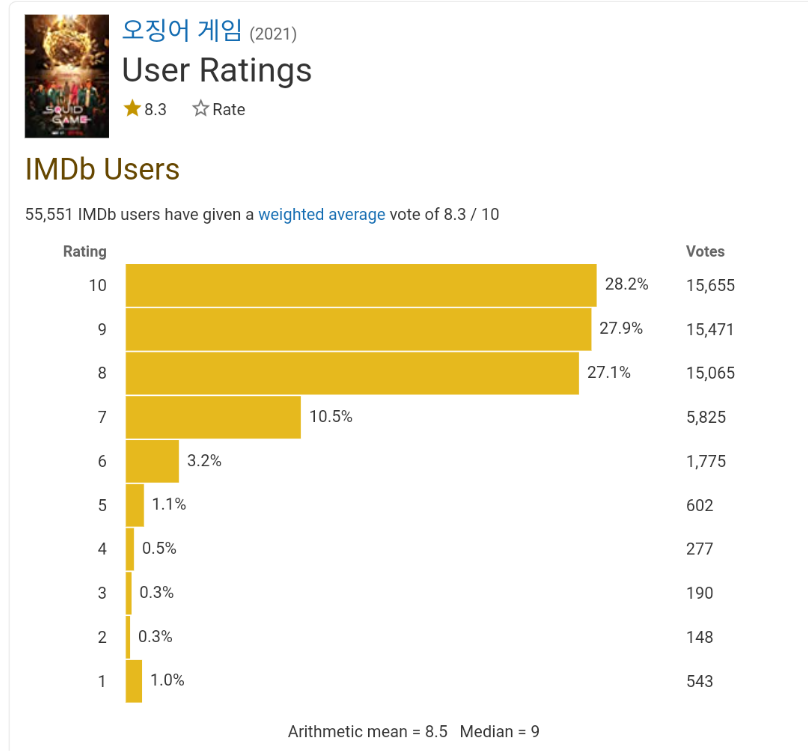Open the 오징어 게임 title link
809x751 pixels.
182,31
